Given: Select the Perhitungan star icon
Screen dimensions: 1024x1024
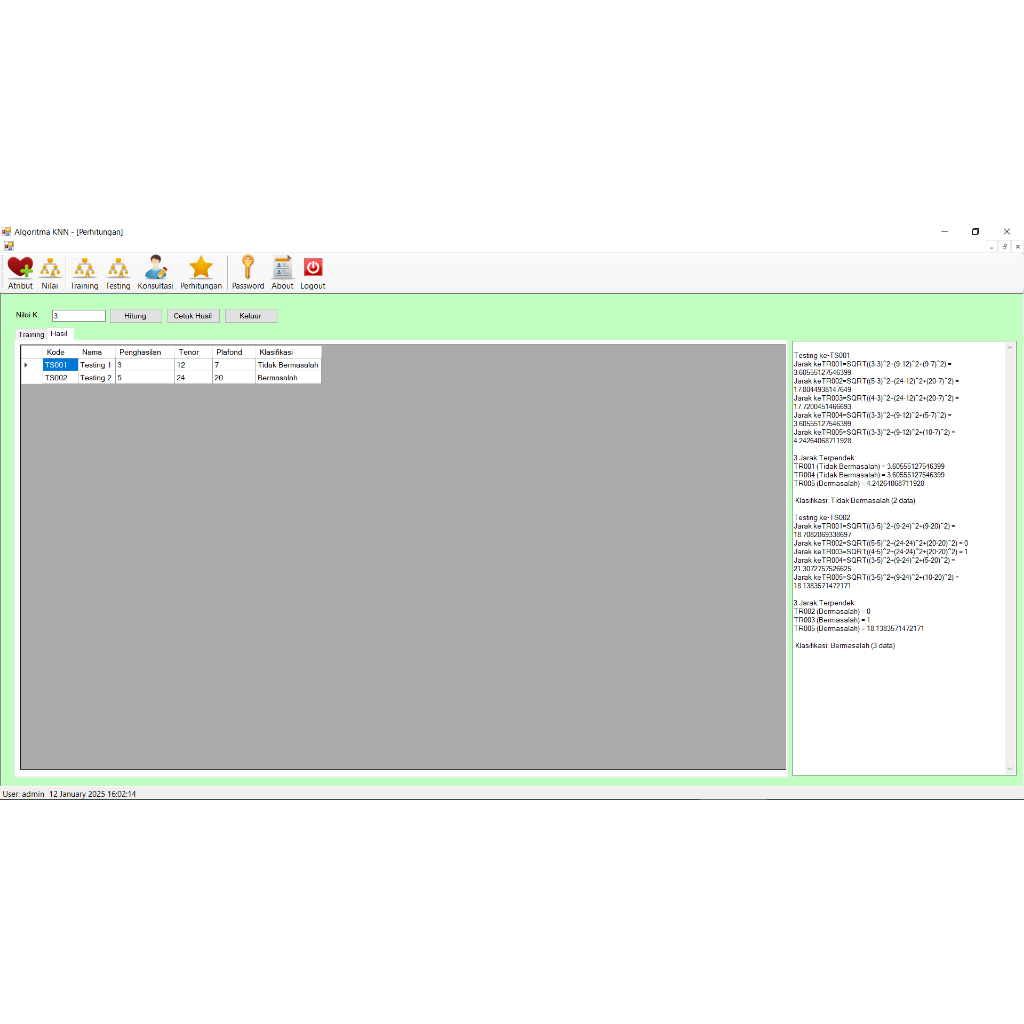Looking at the screenshot, I should [x=201, y=269].
